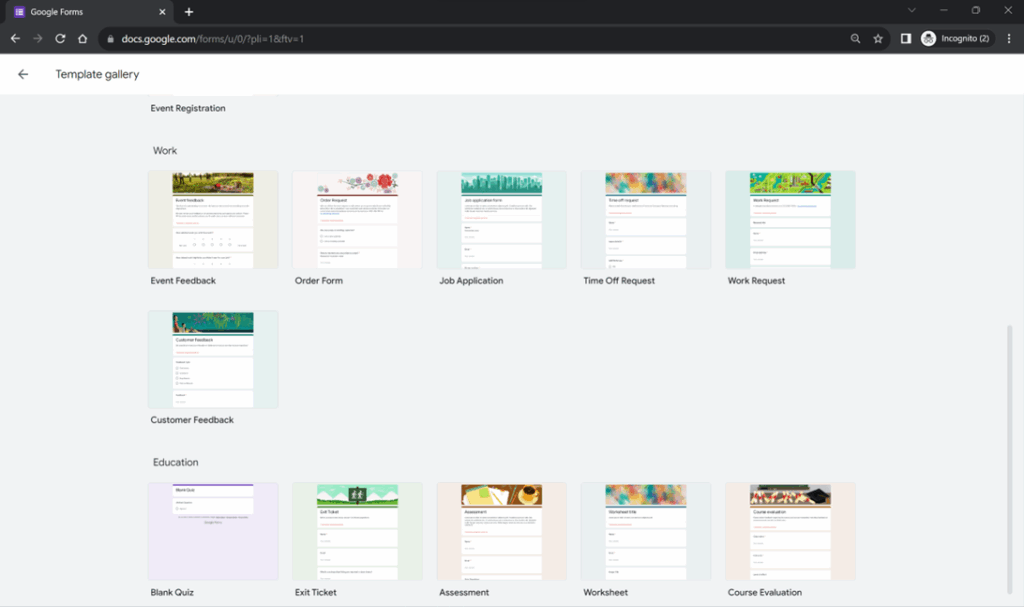Image resolution: width=1024 pixels, height=607 pixels.
Task: Reload the page with the refresh icon
Action: 60,39
